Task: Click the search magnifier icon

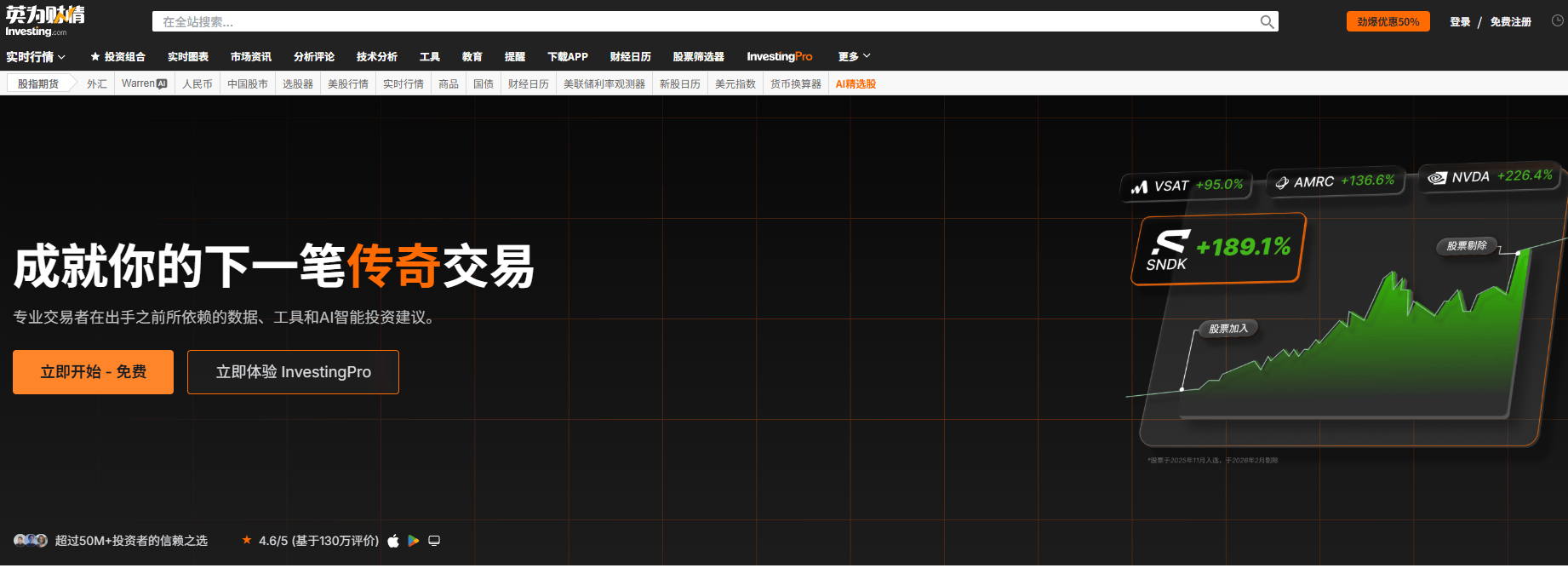Action: [x=1267, y=22]
